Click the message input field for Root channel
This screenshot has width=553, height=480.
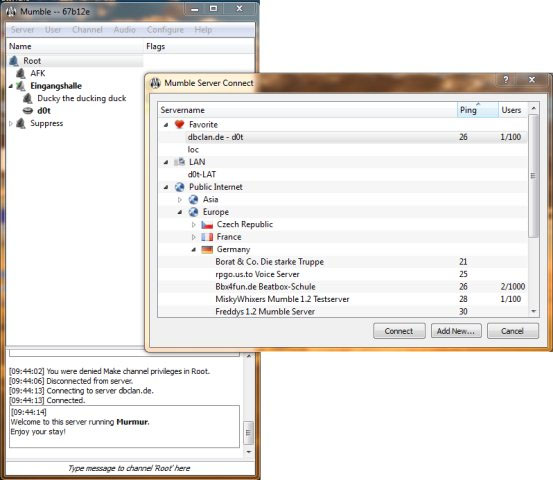tap(130, 468)
